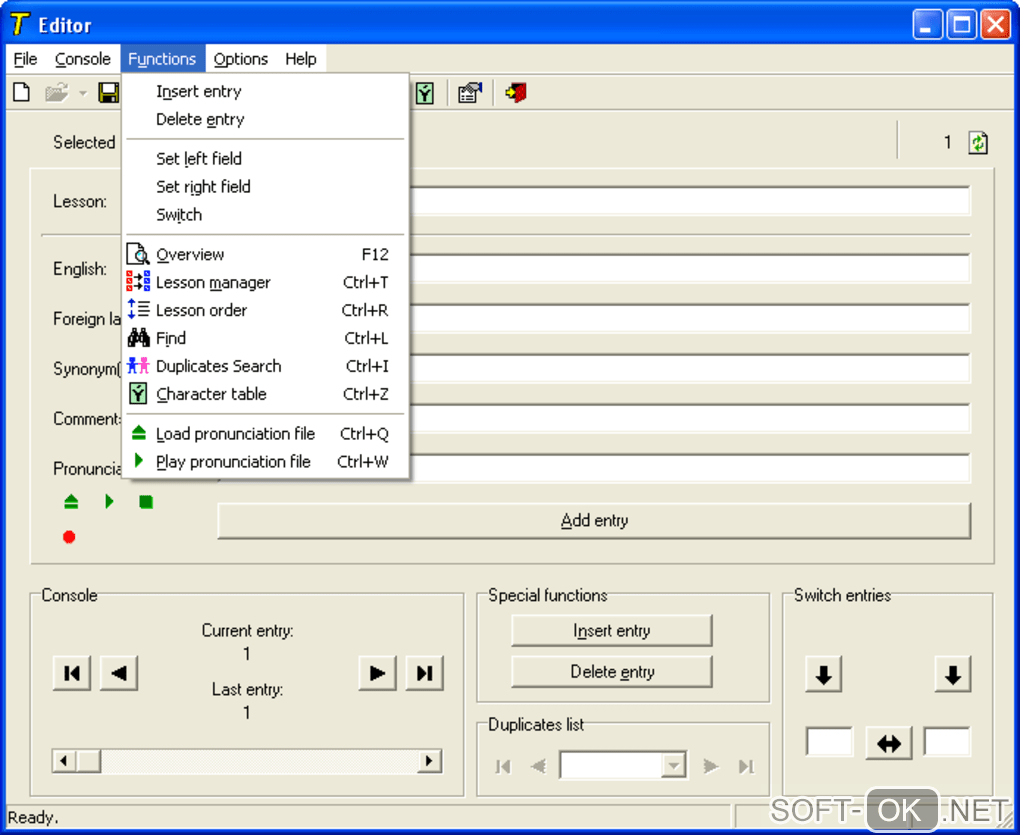
Task: Open the Options menu
Action: coord(241,59)
